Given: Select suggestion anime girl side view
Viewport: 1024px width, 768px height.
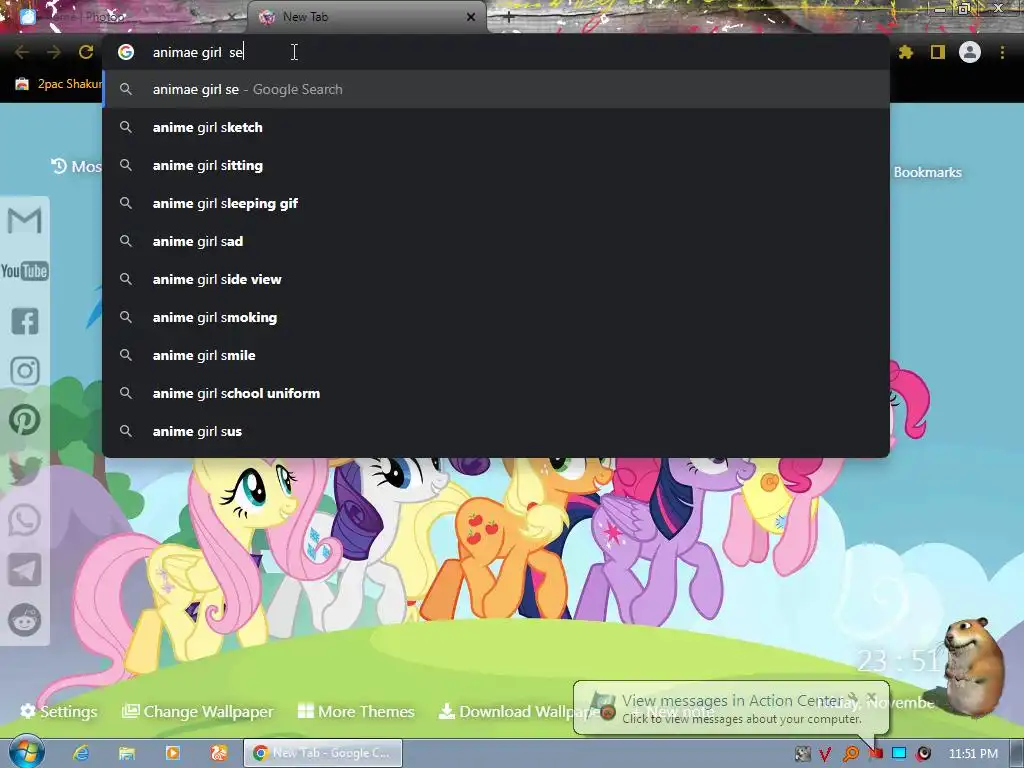Looking at the screenshot, I should [496, 279].
